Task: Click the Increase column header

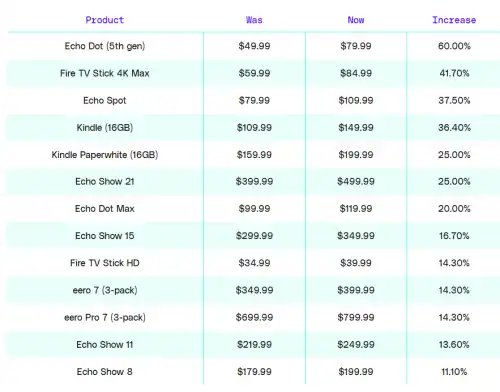Action: 454,20
